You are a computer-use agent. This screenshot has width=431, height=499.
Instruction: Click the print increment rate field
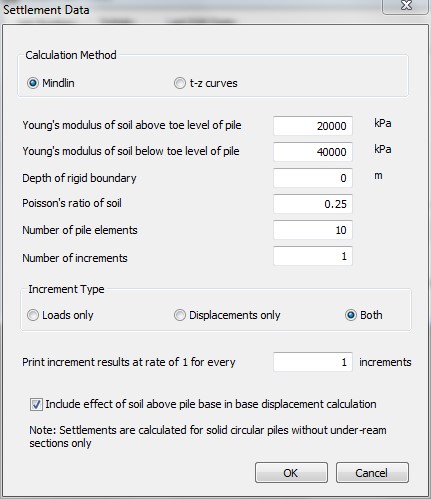pyautogui.click(x=313, y=362)
